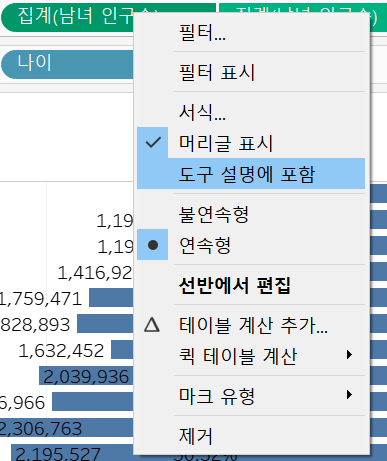387x461 pixels.
Task: Open the 필터... menu entry
Action: (251, 32)
